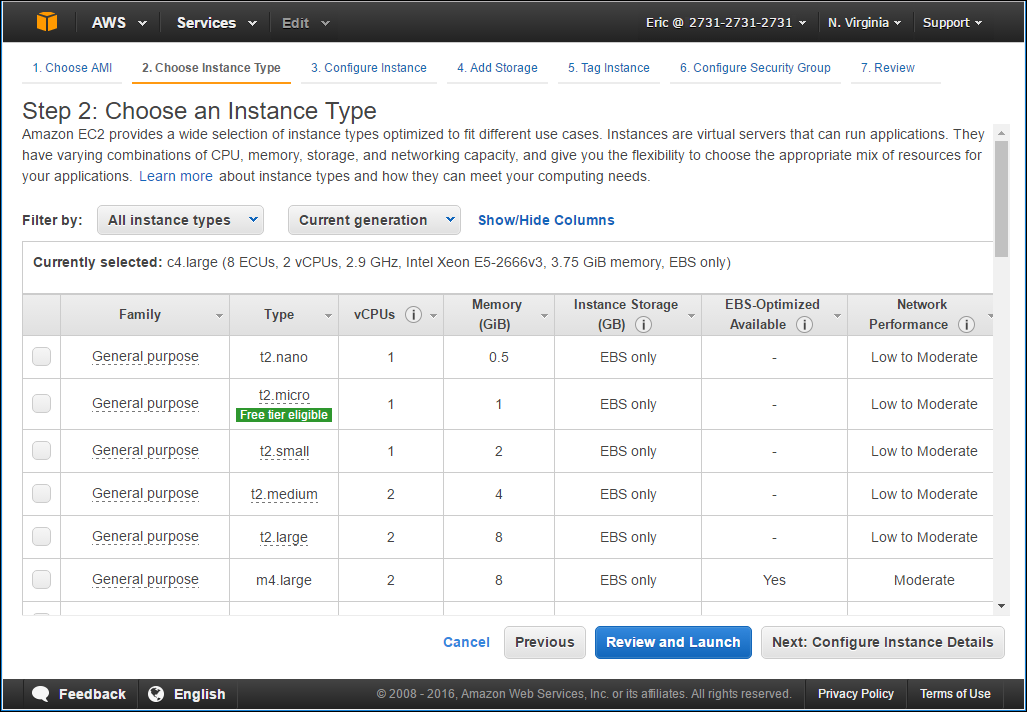The width and height of the screenshot is (1027, 712).
Task: Click the Currently selected c4.large summary
Action: click(x=382, y=263)
